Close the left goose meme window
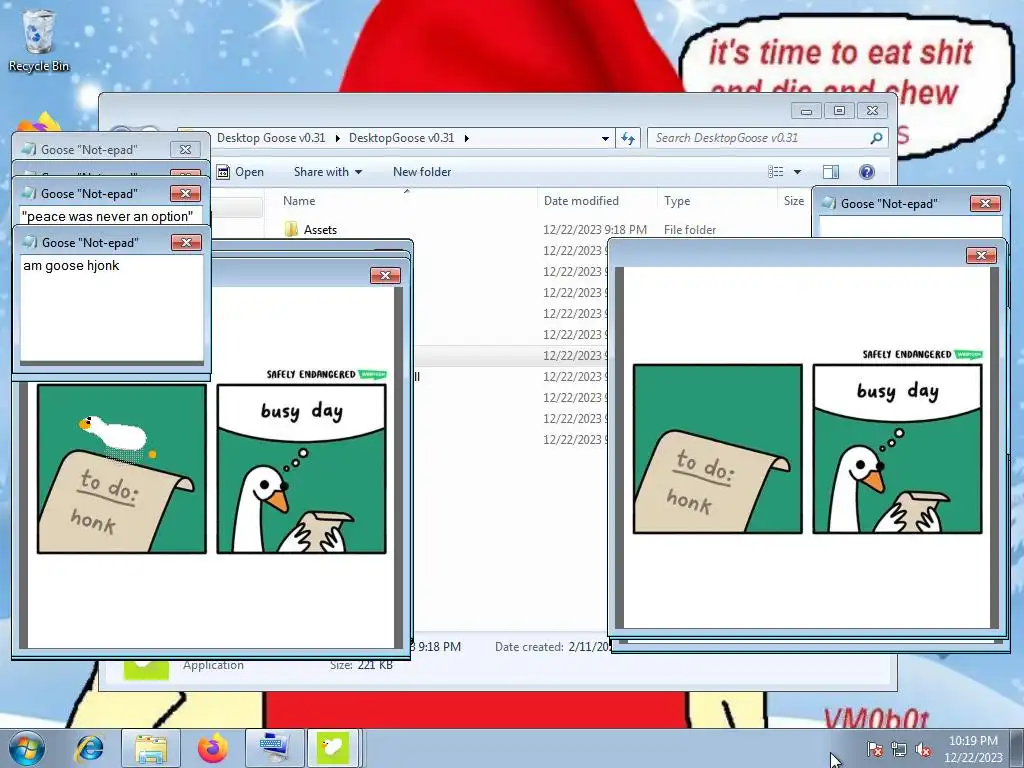This screenshot has height=768, width=1024. [x=385, y=276]
